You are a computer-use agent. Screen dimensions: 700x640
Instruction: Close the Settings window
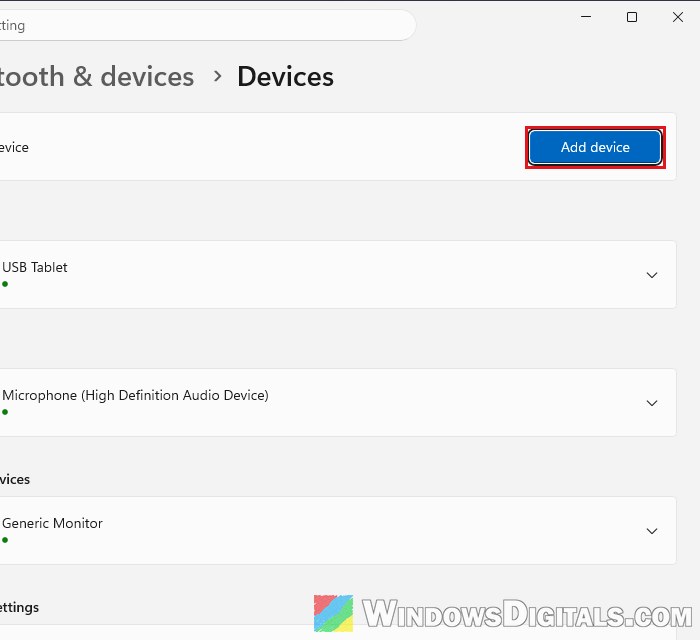[678, 17]
